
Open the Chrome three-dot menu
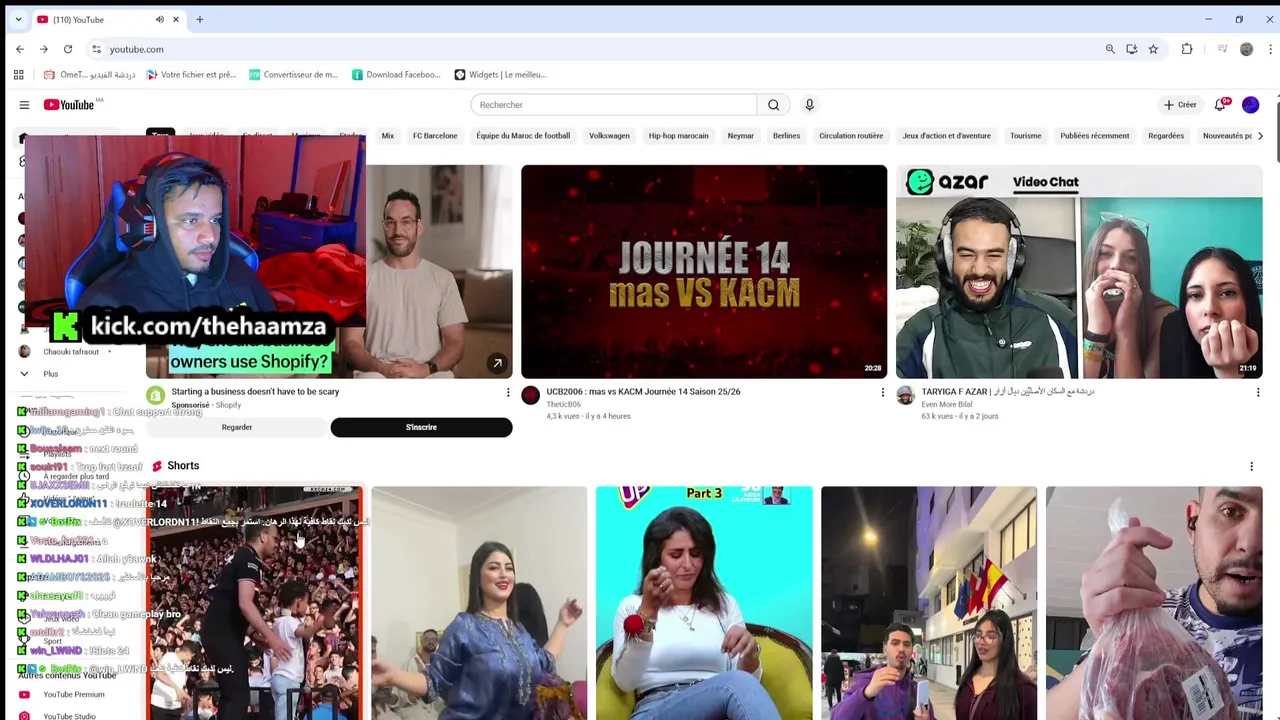pos(1271,49)
